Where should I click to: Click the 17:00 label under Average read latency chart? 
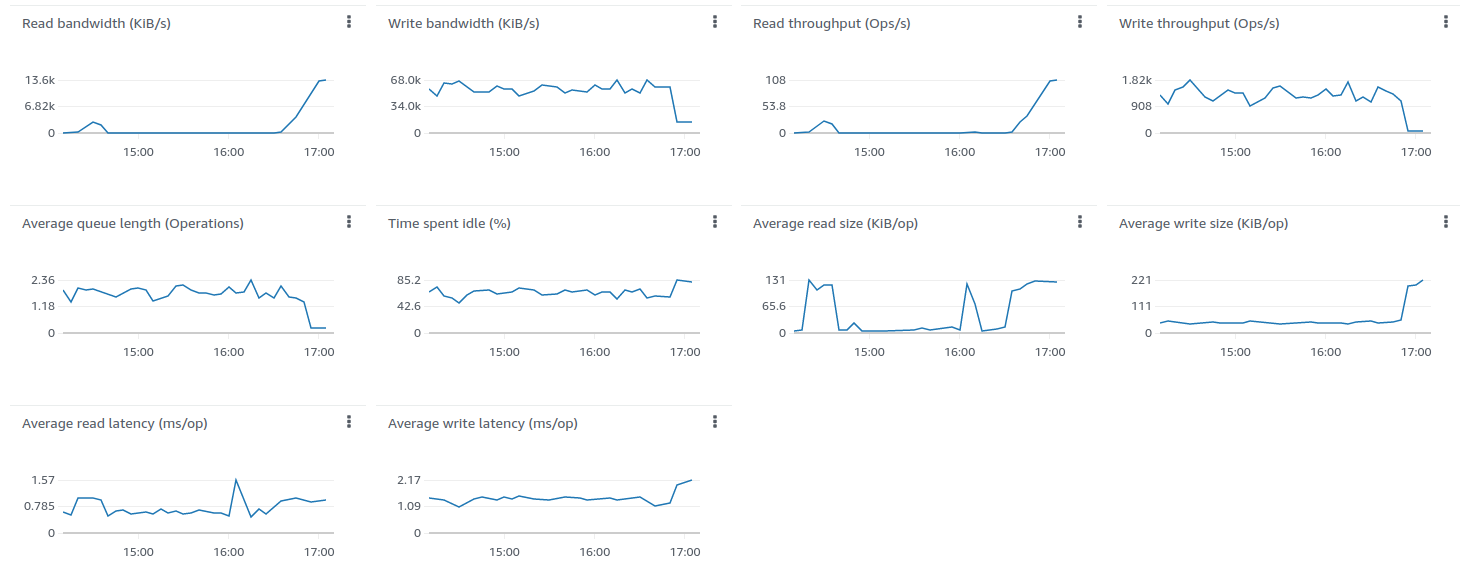319,553
